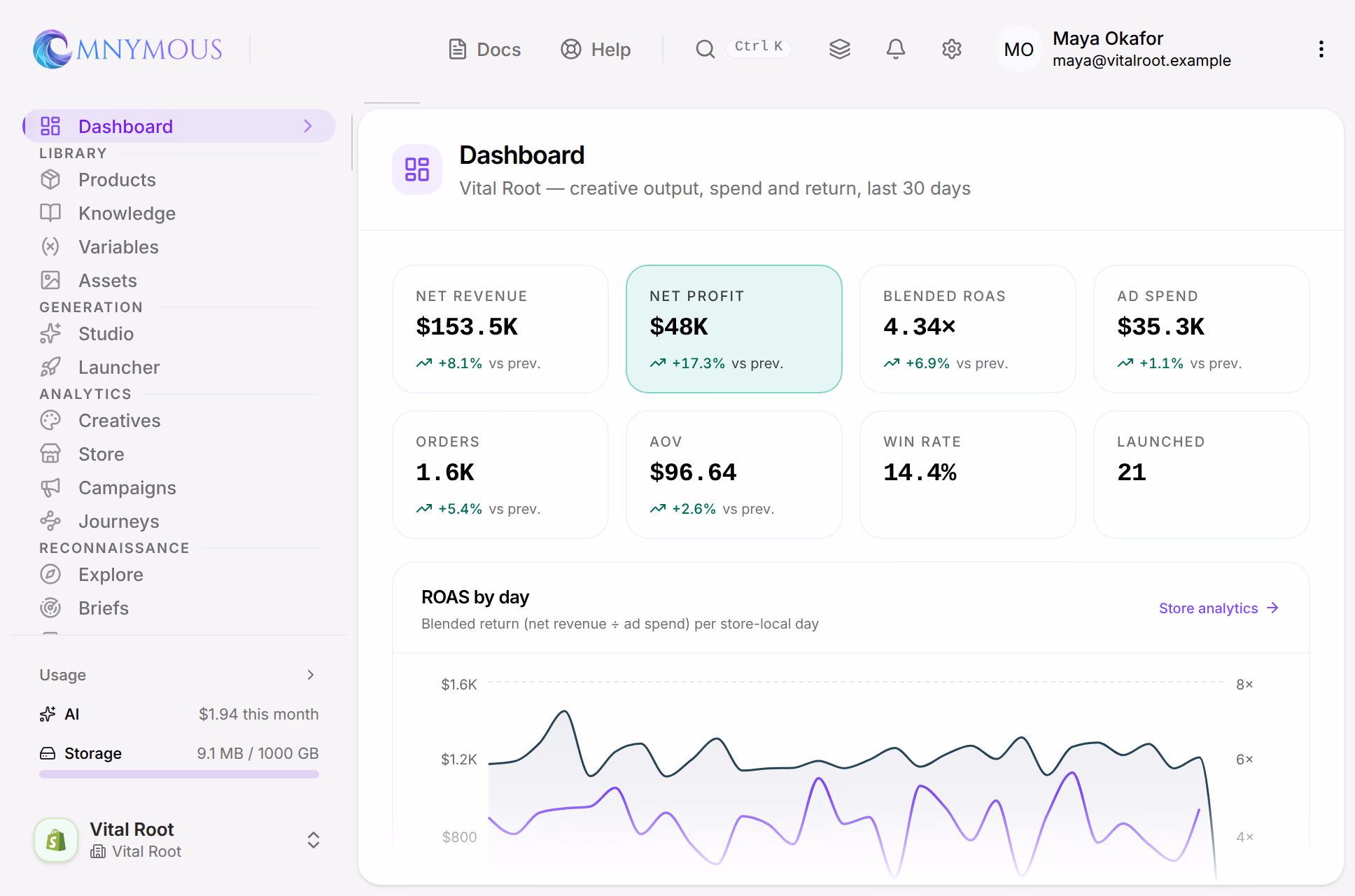Screen dimensions: 1355x896
Task: Click the AOV metric card
Action: [x=734, y=475]
